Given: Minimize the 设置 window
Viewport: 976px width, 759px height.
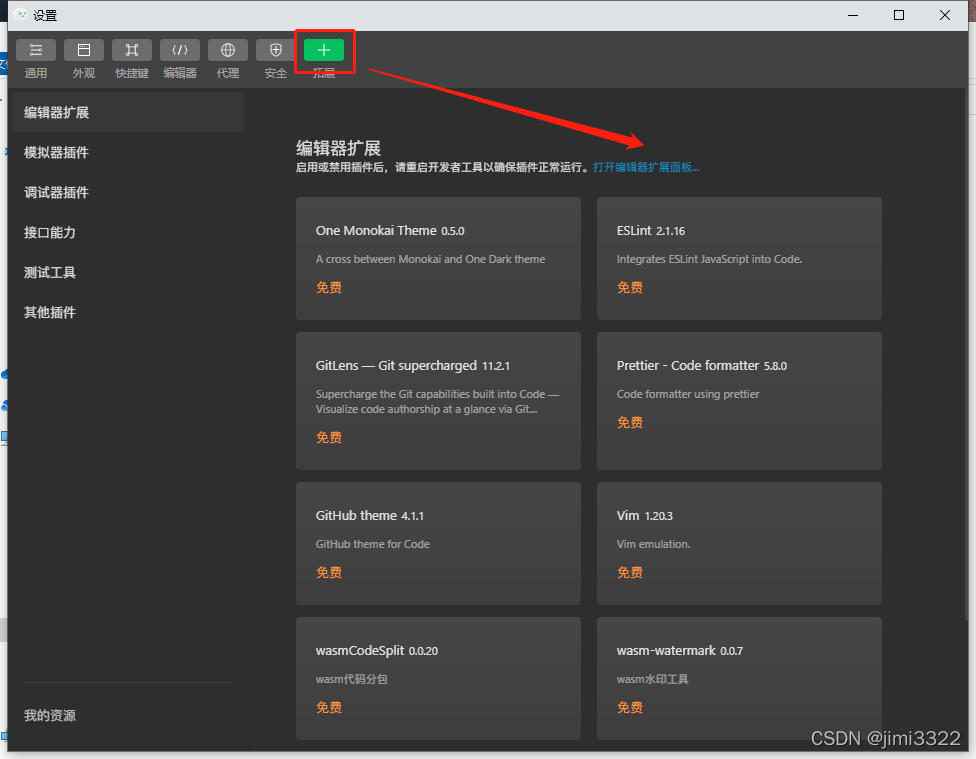Looking at the screenshot, I should tap(853, 15).
